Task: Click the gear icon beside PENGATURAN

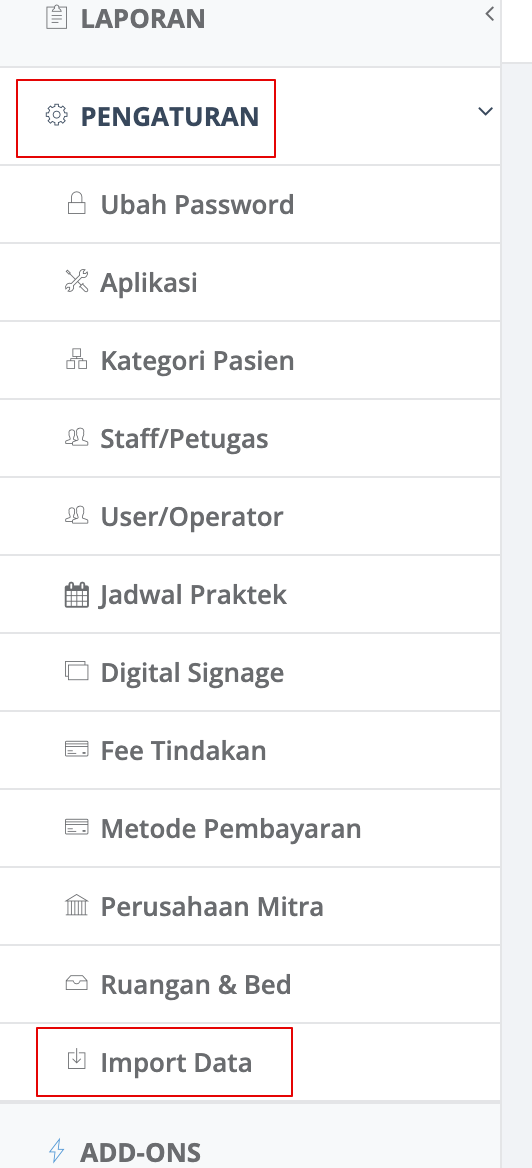Action: pos(56,115)
